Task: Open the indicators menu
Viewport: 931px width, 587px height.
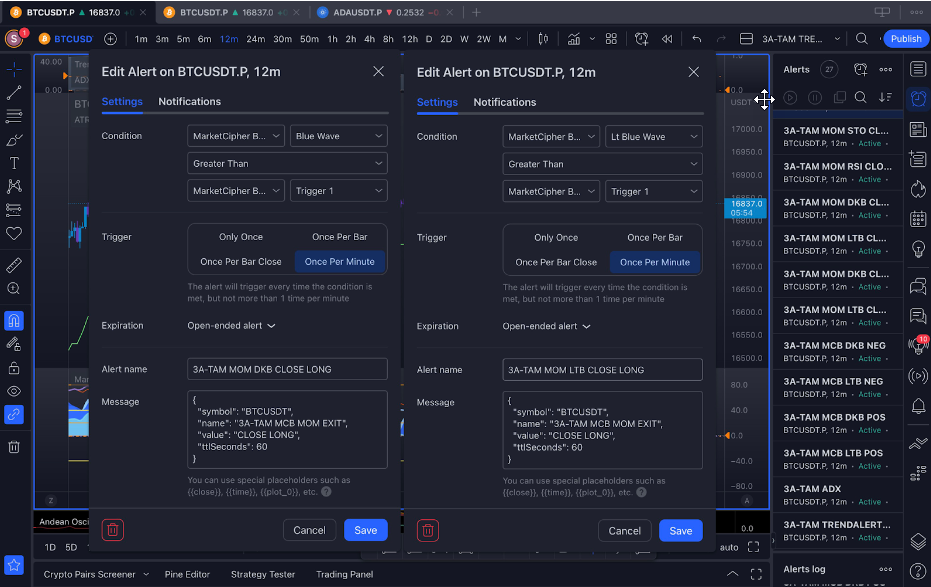Action: tap(574, 39)
